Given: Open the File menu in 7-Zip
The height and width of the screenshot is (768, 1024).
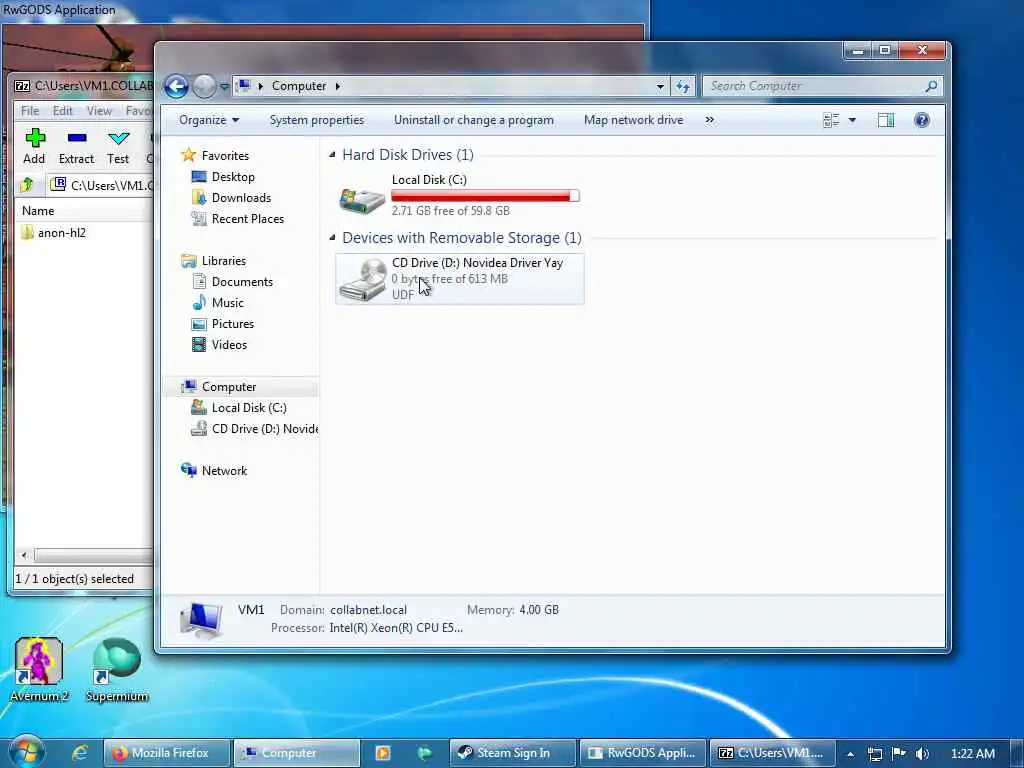Looking at the screenshot, I should pyautogui.click(x=30, y=110).
